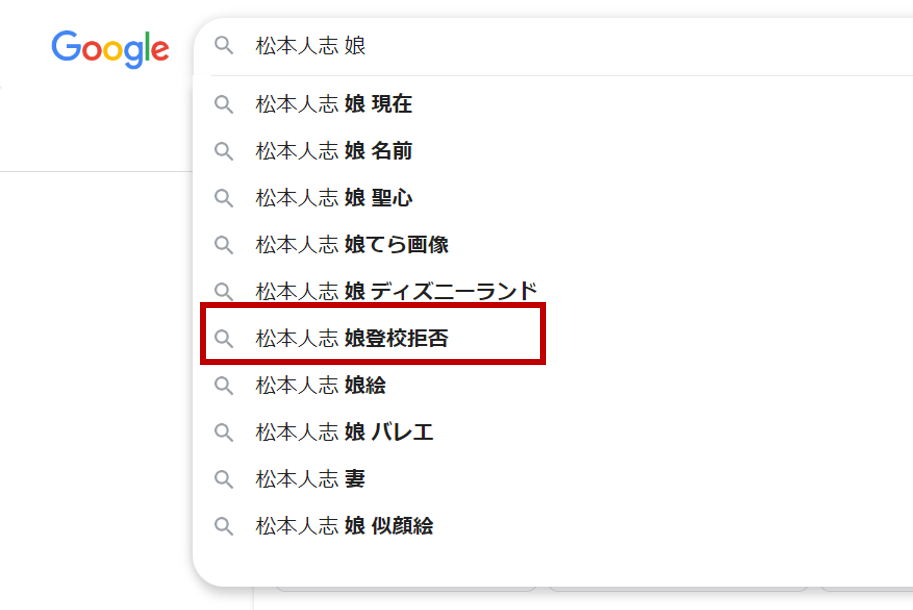Choose the 松本人志 娘 似顔絵 suggestion
The width and height of the screenshot is (913, 610).
click(x=344, y=526)
